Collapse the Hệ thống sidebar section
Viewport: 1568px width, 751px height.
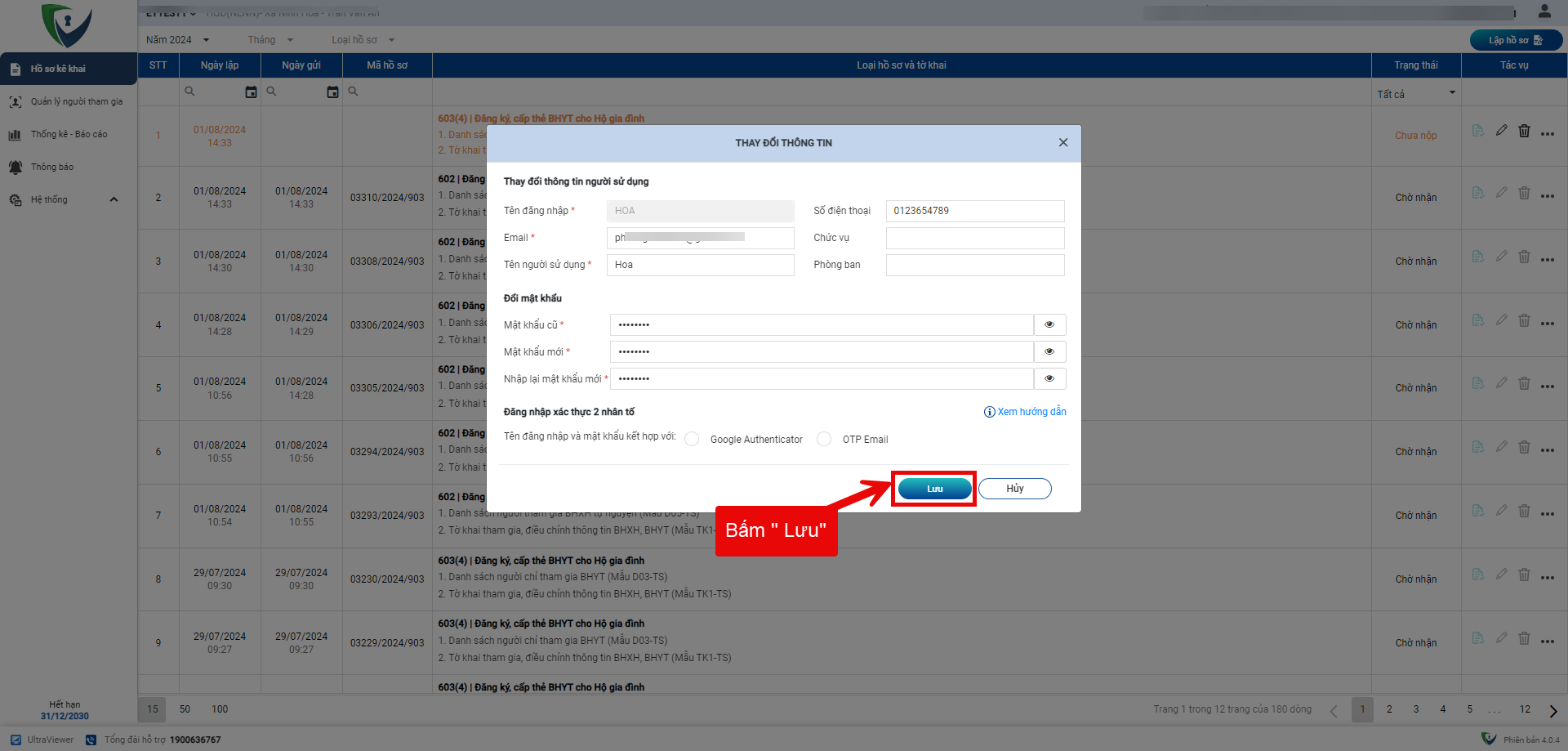point(114,199)
